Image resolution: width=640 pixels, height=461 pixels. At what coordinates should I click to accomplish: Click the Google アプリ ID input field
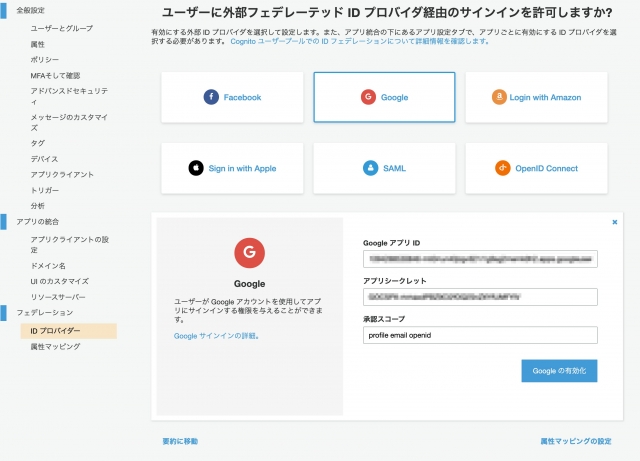pyautogui.click(x=480, y=259)
